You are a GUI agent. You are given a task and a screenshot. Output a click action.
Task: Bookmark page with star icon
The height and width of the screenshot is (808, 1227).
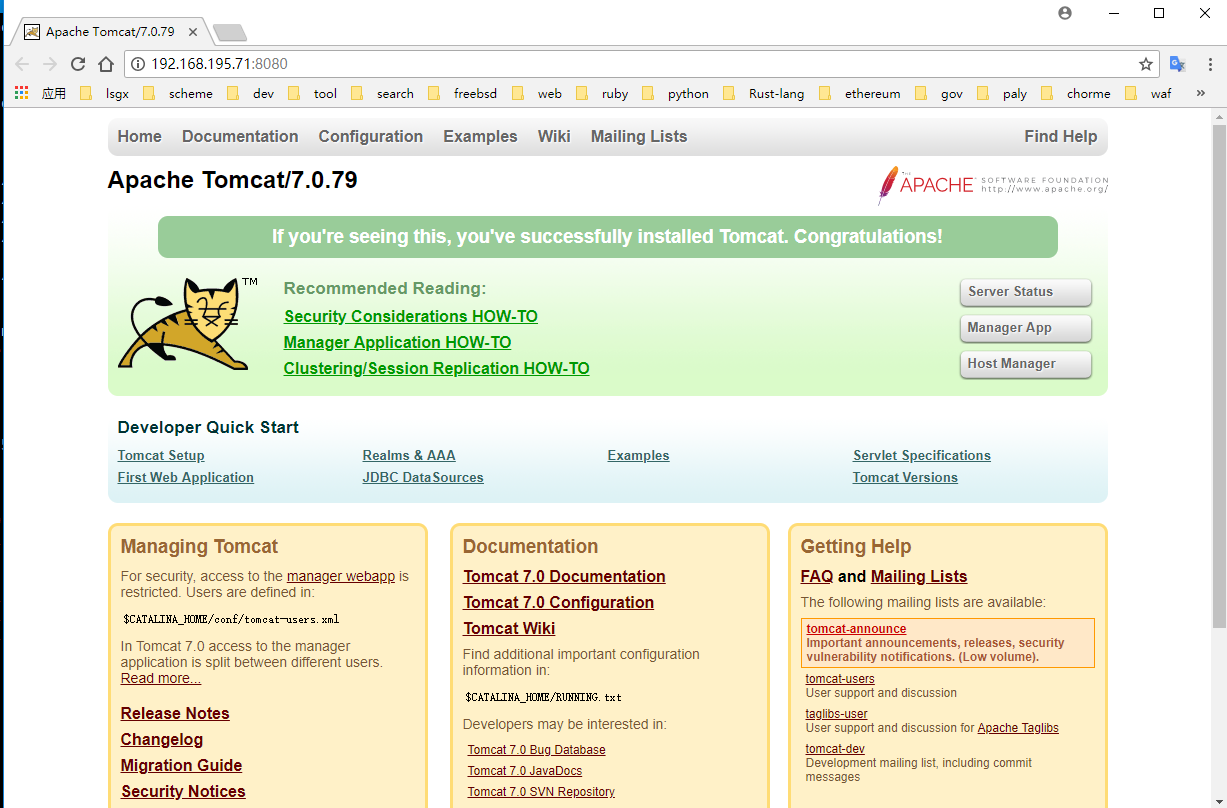[x=1146, y=64]
